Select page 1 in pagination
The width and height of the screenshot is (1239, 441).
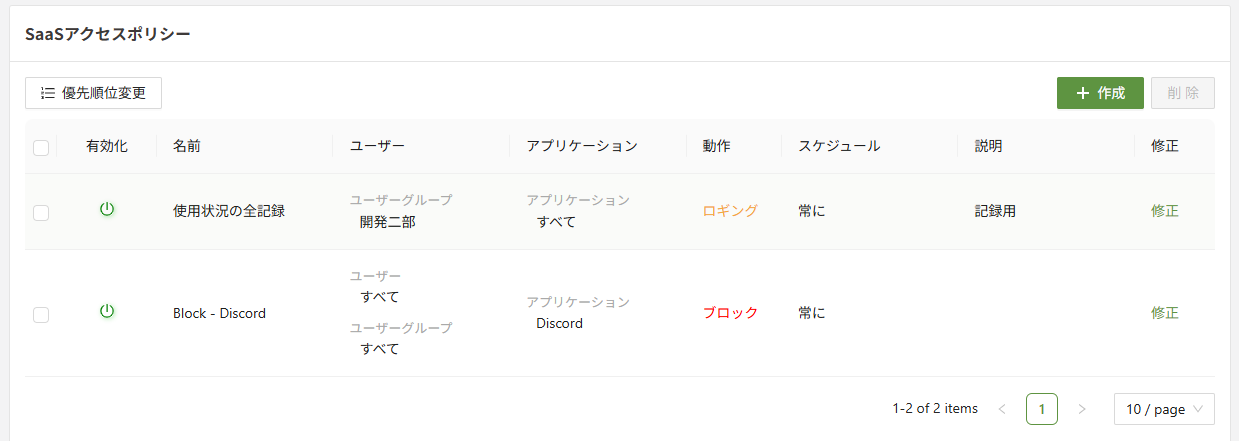(1042, 409)
